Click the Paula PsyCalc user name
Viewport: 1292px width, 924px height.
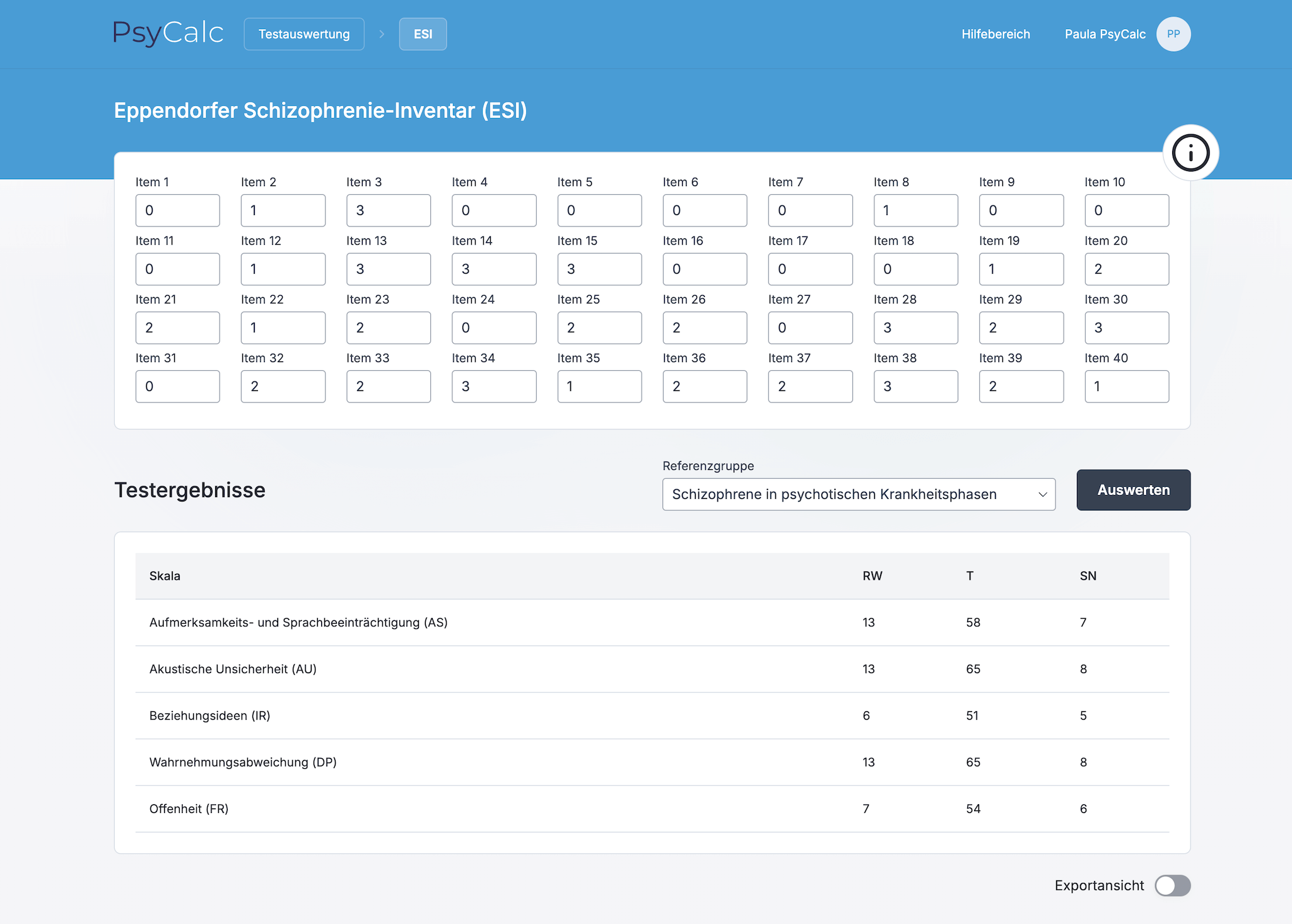click(x=1105, y=34)
